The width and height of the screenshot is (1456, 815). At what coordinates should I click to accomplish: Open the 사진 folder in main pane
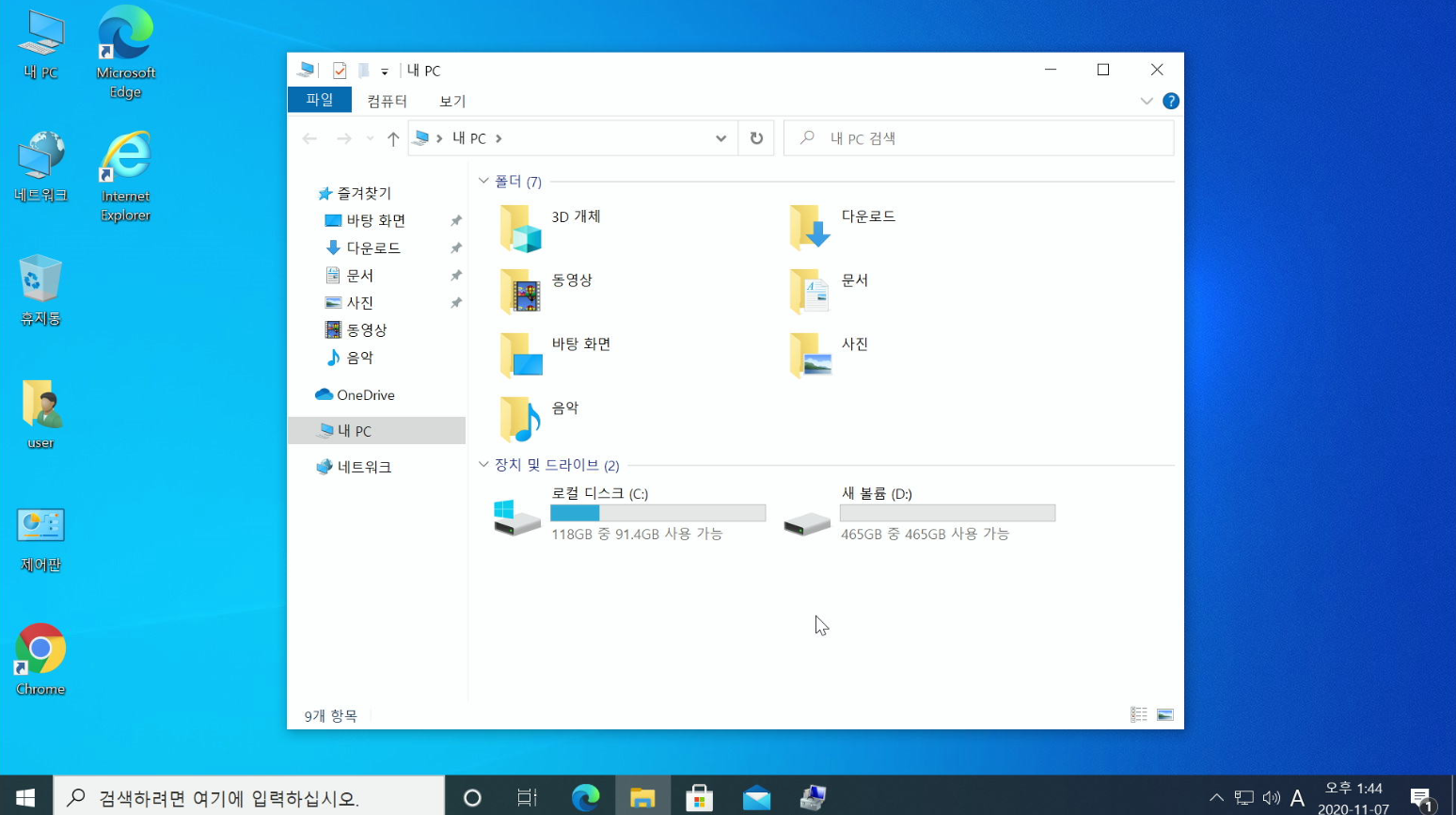click(x=828, y=355)
